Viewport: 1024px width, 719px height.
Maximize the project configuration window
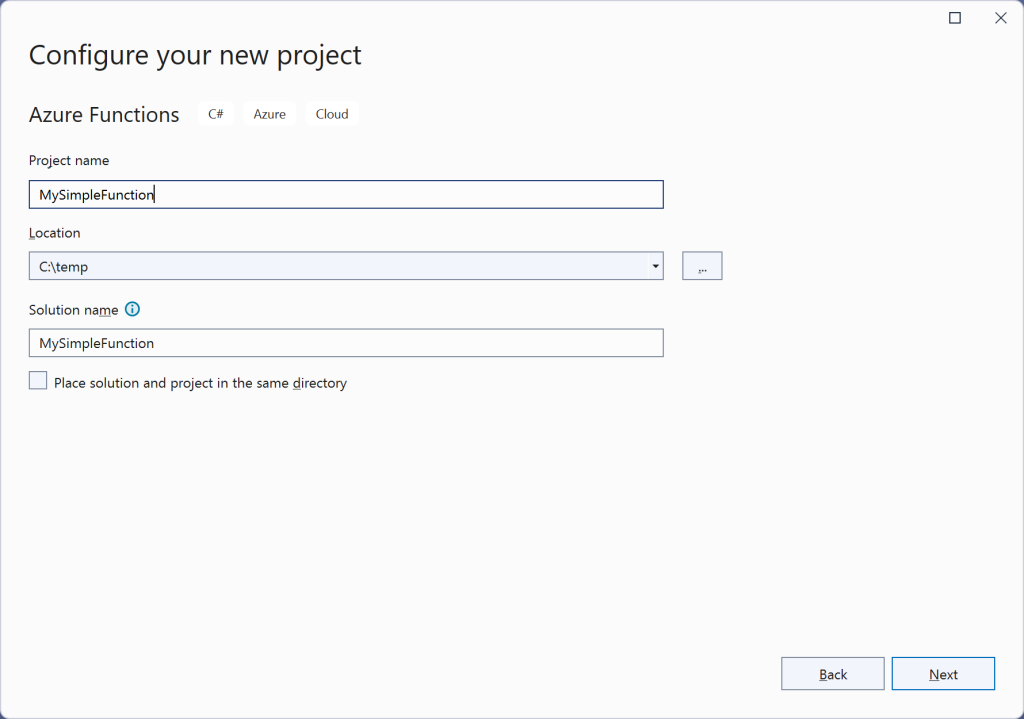point(954,17)
